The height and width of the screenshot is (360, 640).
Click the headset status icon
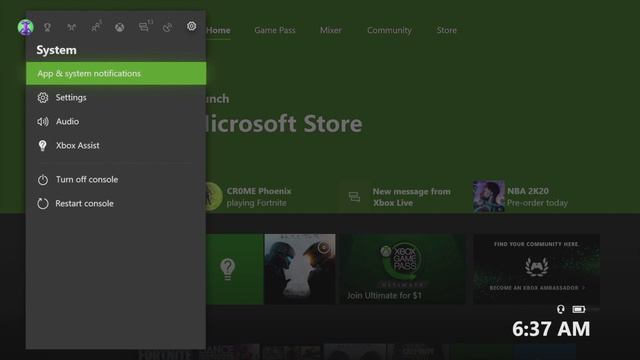(x=561, y=309)
